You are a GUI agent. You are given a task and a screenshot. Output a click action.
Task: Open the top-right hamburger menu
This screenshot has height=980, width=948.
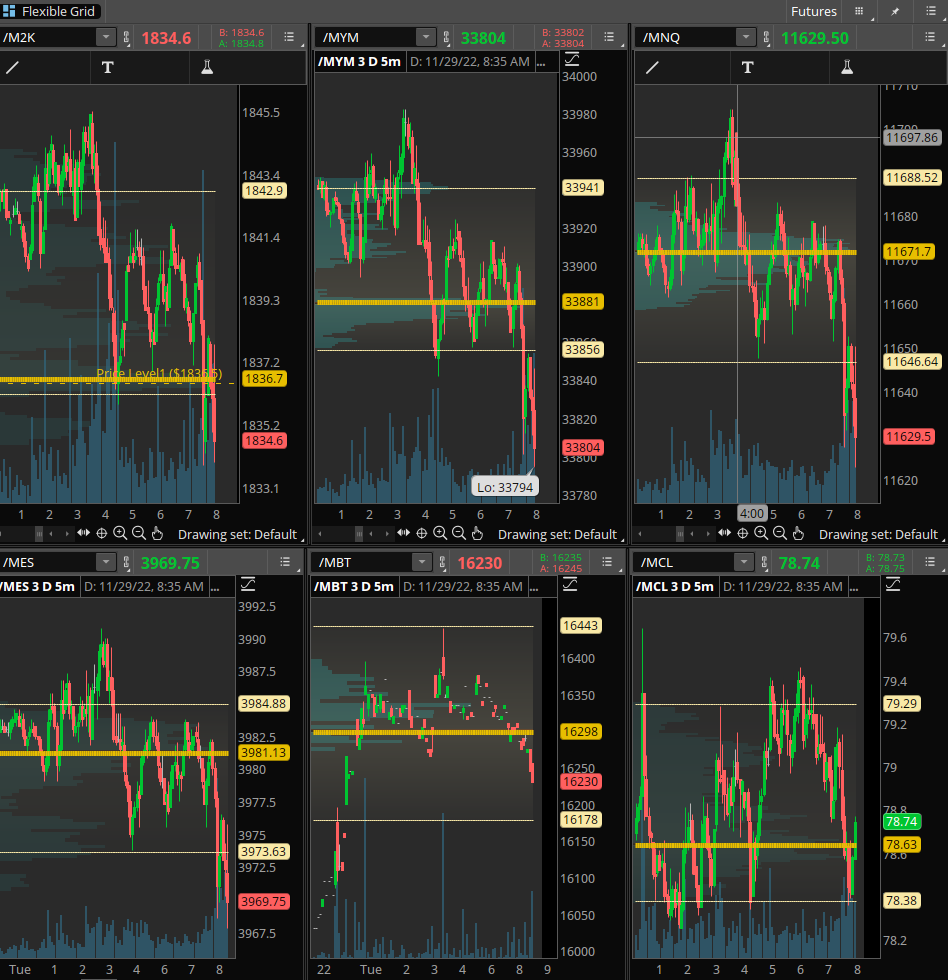931,11
